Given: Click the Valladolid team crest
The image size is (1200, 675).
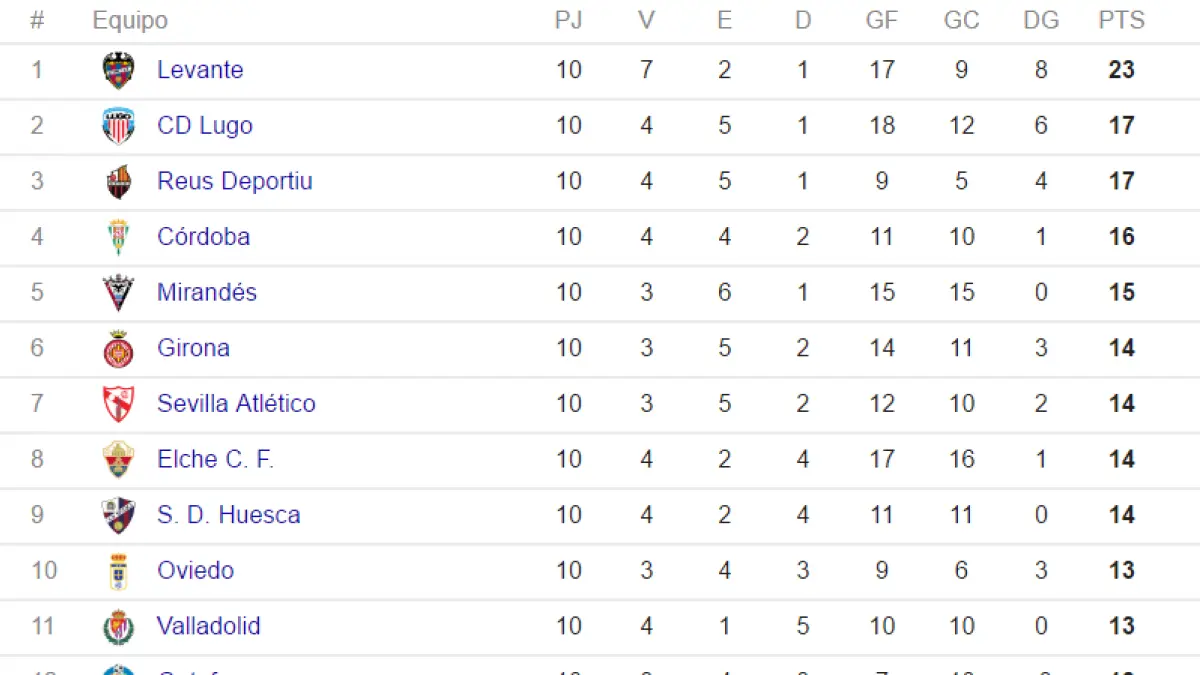Looking at the screenshot, I should pos(119,627).
